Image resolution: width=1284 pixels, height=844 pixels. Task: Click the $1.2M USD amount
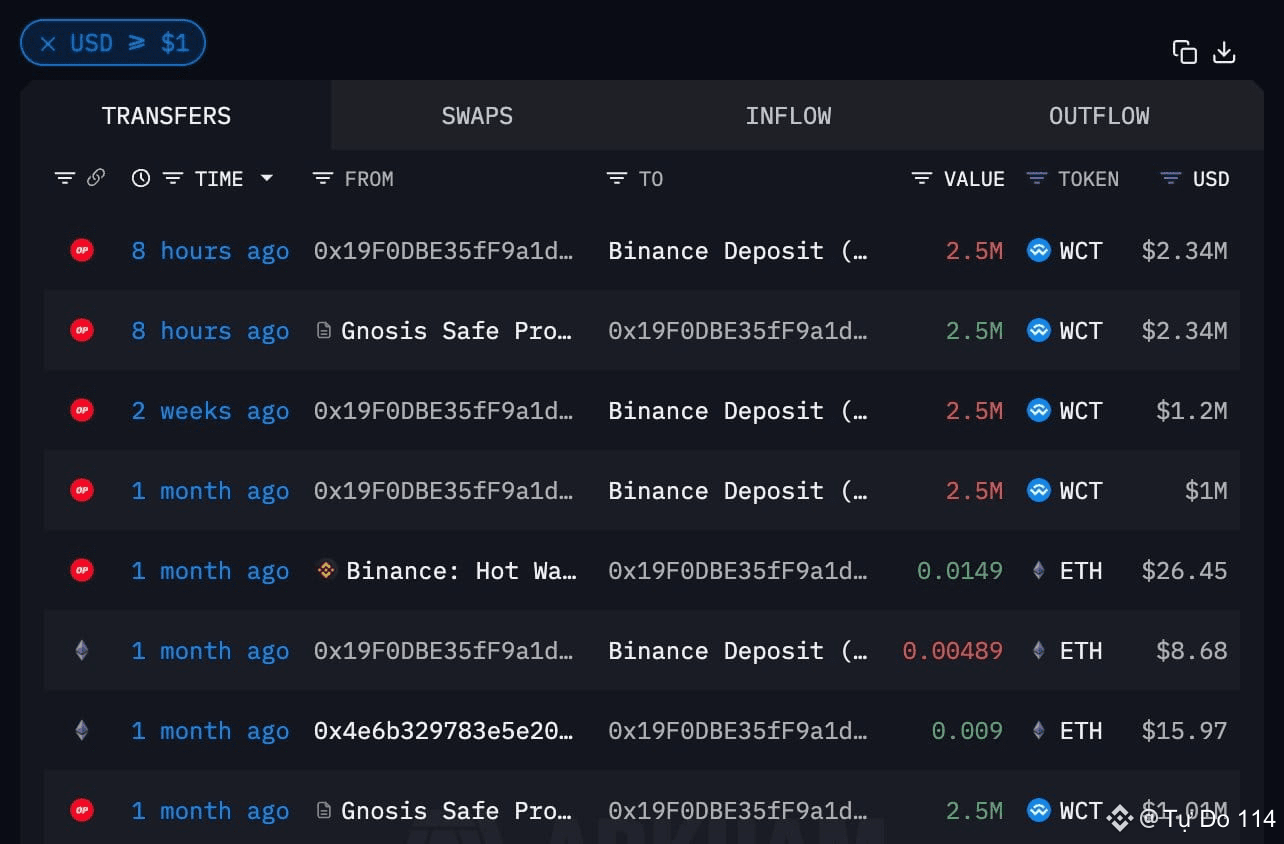coord(1191,411)
